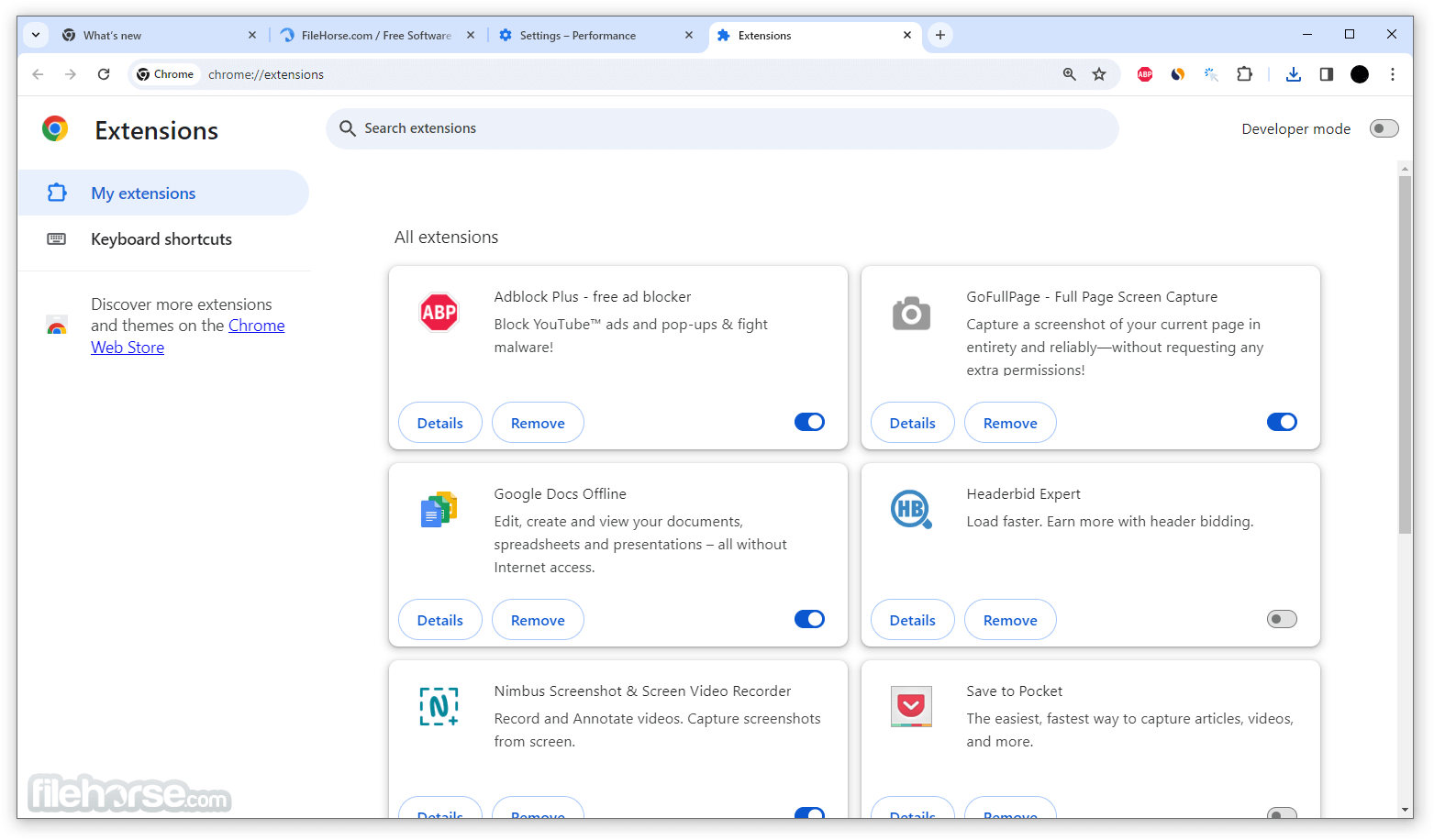Image resolution: width=1434 pixels, height=840 pixels.
Task: Click the Chrome logo beside Extensions title
Action: click(55, 128)
